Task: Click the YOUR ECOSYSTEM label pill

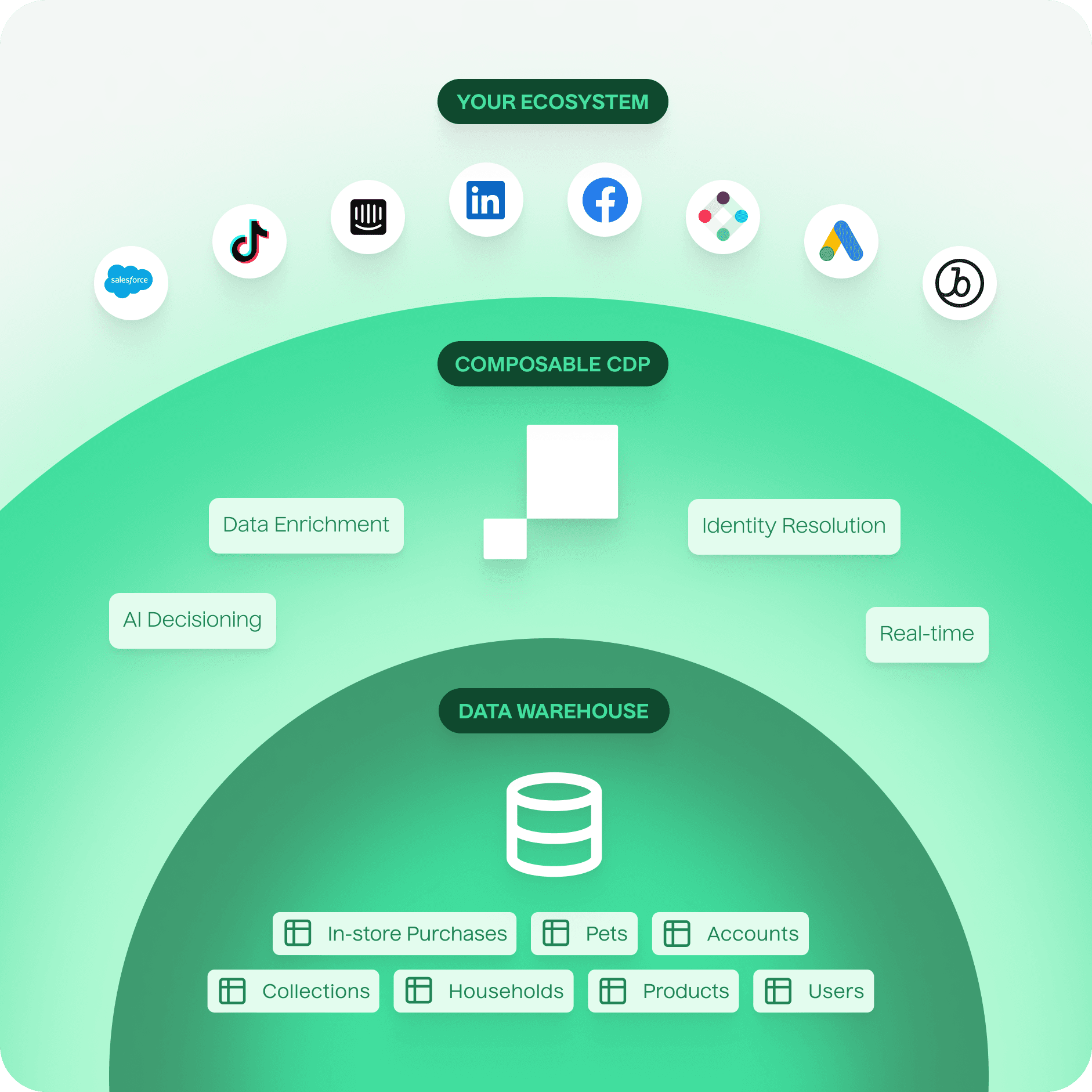Action: (x=552, y=102)
